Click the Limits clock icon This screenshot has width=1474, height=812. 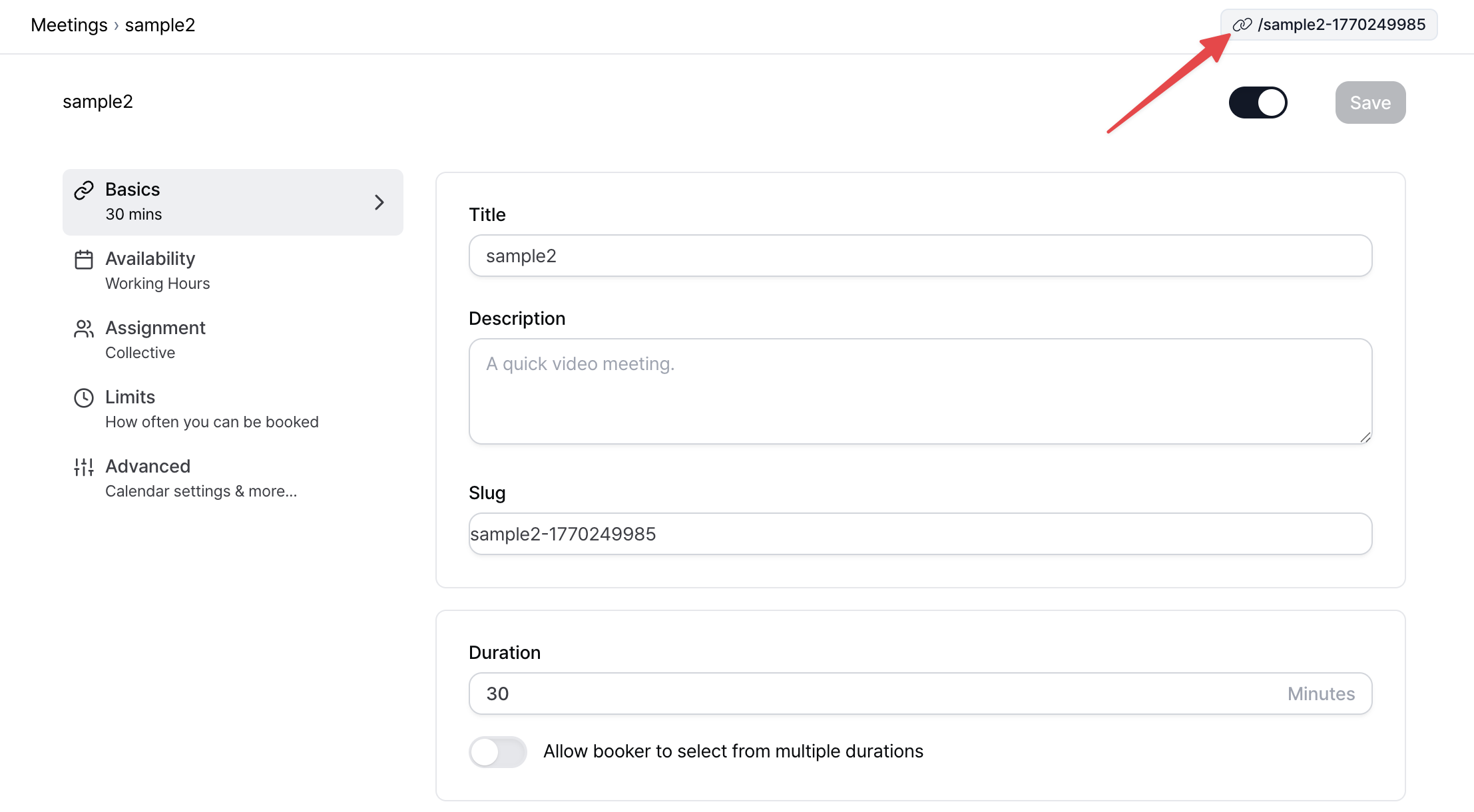click(x=84, y=398)
